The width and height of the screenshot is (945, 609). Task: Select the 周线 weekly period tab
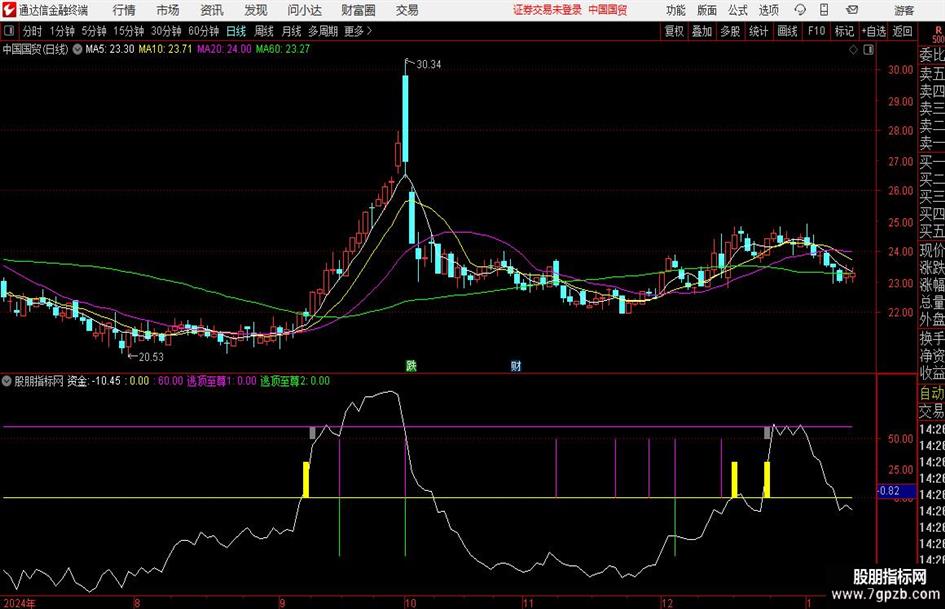click(x=263, y=31)
